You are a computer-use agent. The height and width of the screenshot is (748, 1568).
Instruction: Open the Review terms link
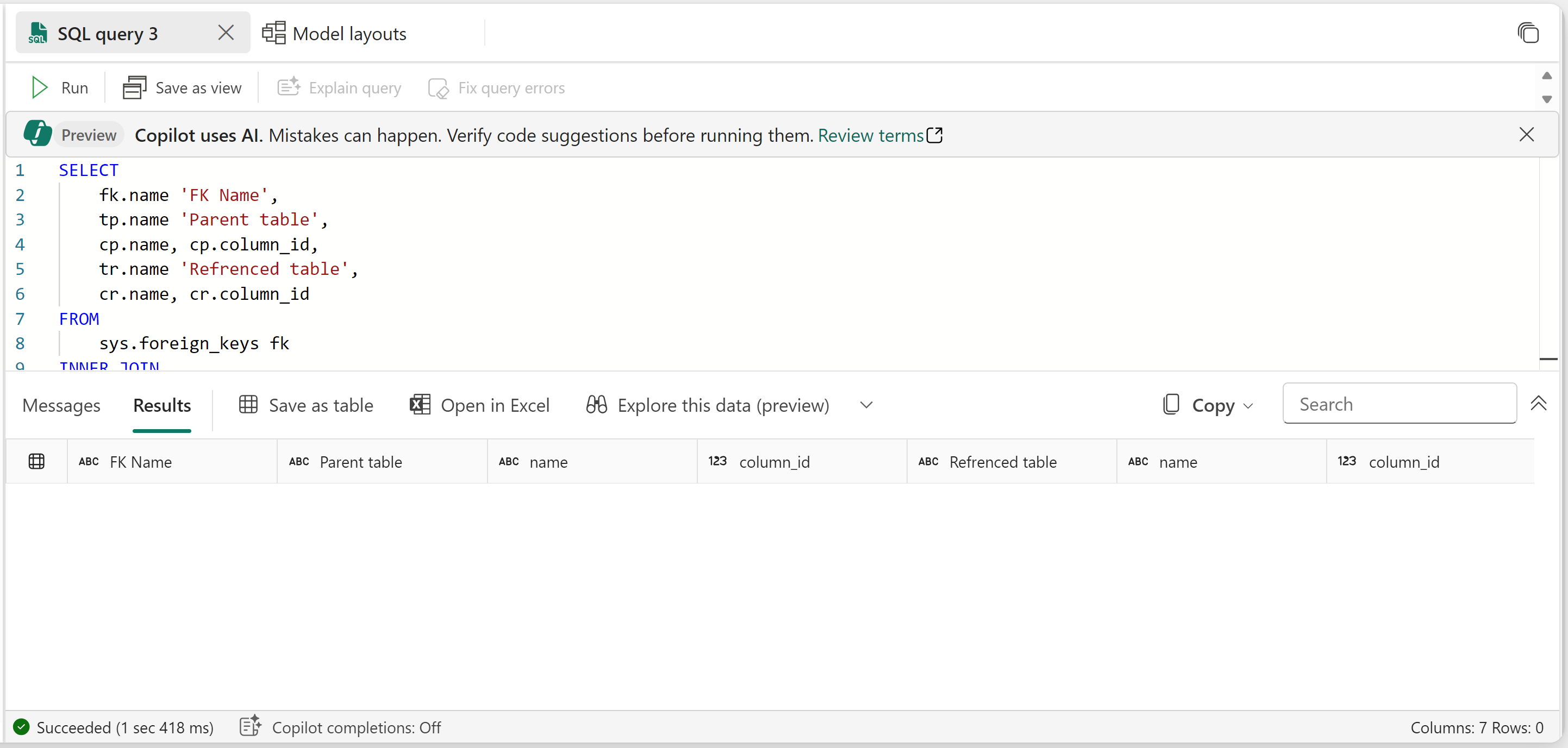[870, 135]
